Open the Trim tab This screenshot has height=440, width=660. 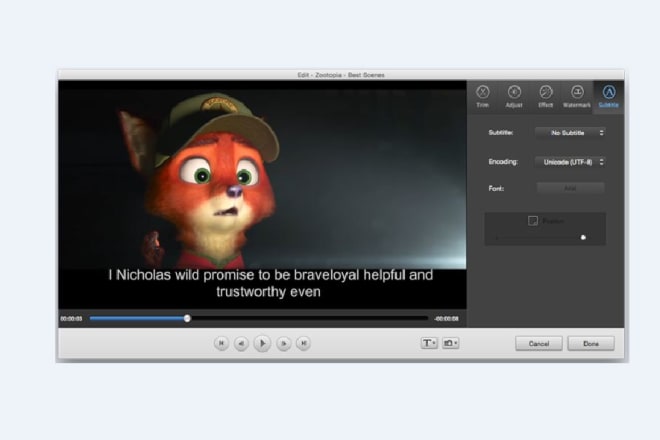tap(482, 97)
